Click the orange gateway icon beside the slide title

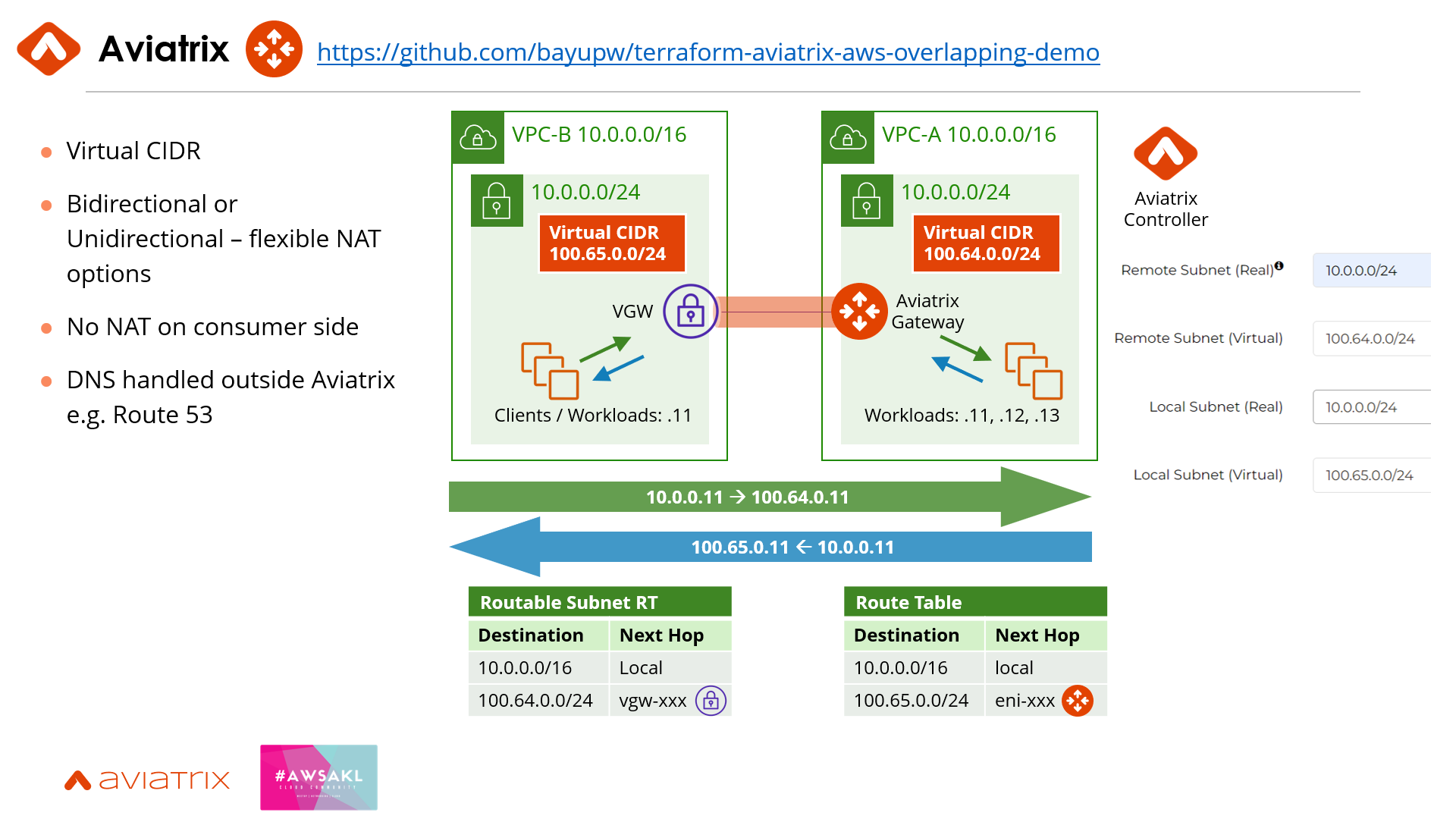pos(274,49)
